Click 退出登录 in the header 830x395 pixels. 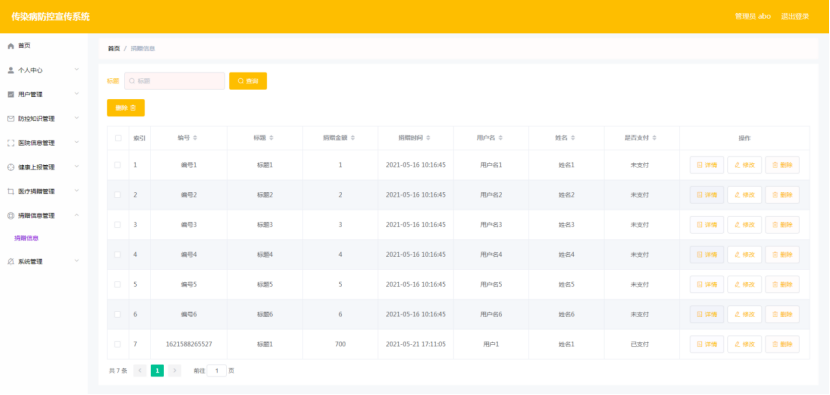click(795, 16)
